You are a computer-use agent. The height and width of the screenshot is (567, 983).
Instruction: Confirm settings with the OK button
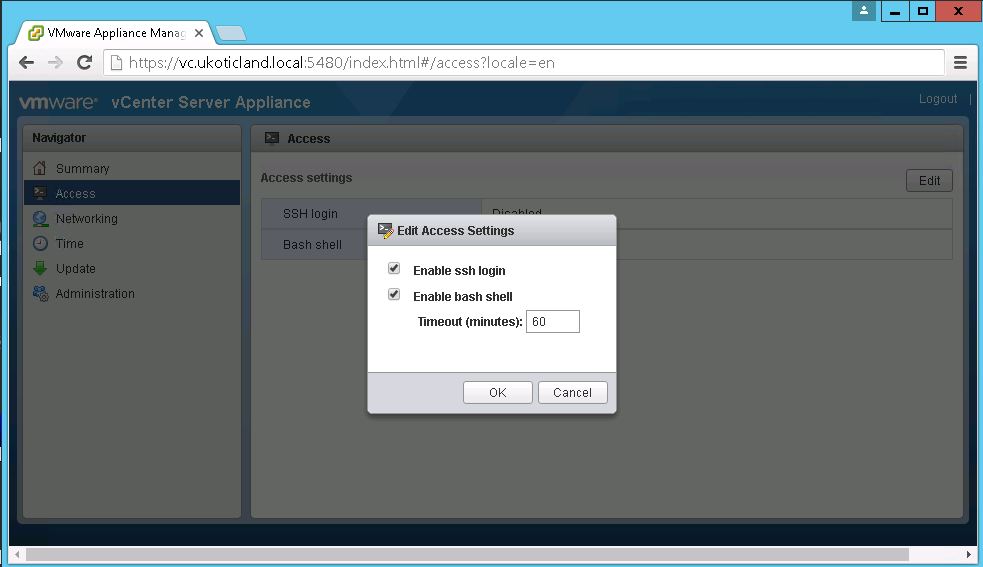(497, 393)
